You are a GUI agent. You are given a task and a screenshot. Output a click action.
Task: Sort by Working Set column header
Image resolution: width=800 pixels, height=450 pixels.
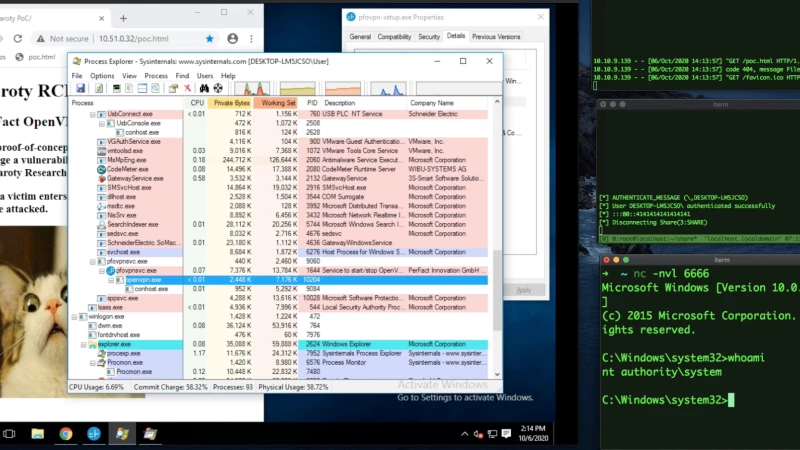[x=277, y=103]
